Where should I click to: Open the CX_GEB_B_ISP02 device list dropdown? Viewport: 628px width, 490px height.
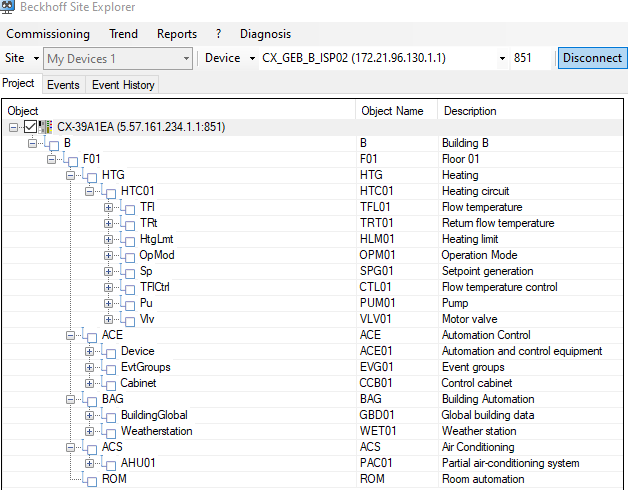click(502, 58)
